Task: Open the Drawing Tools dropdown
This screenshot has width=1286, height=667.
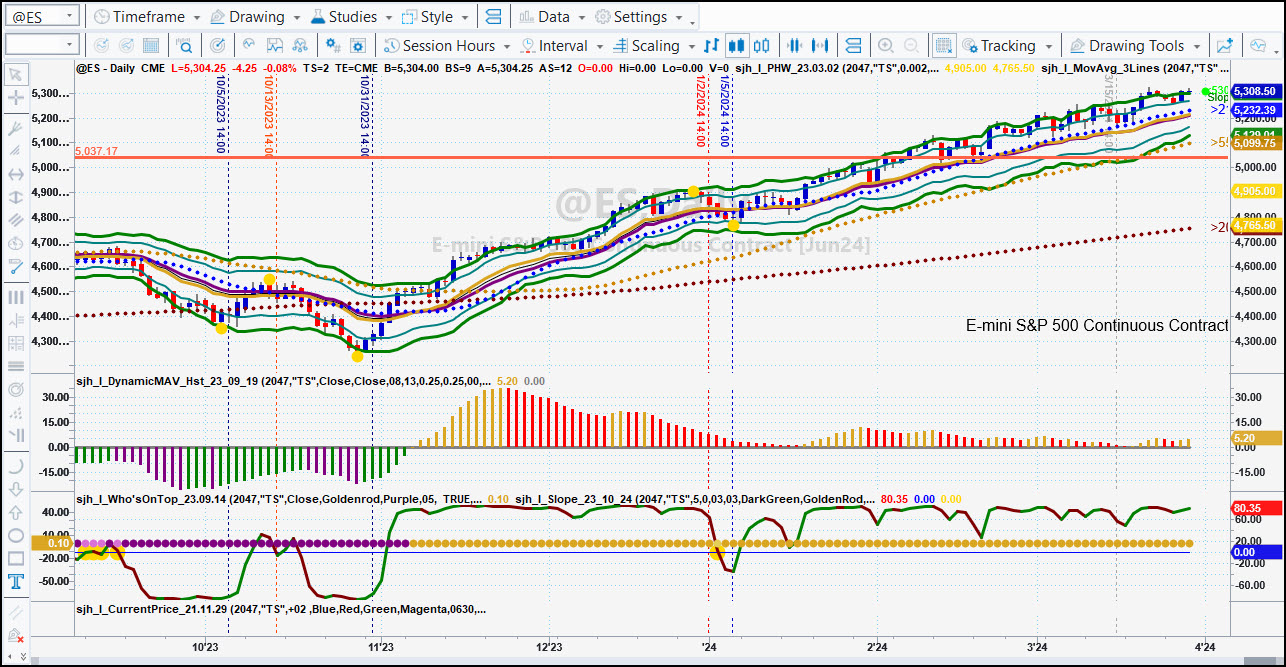Action: pyautogui.click(x=1136, y=45)
